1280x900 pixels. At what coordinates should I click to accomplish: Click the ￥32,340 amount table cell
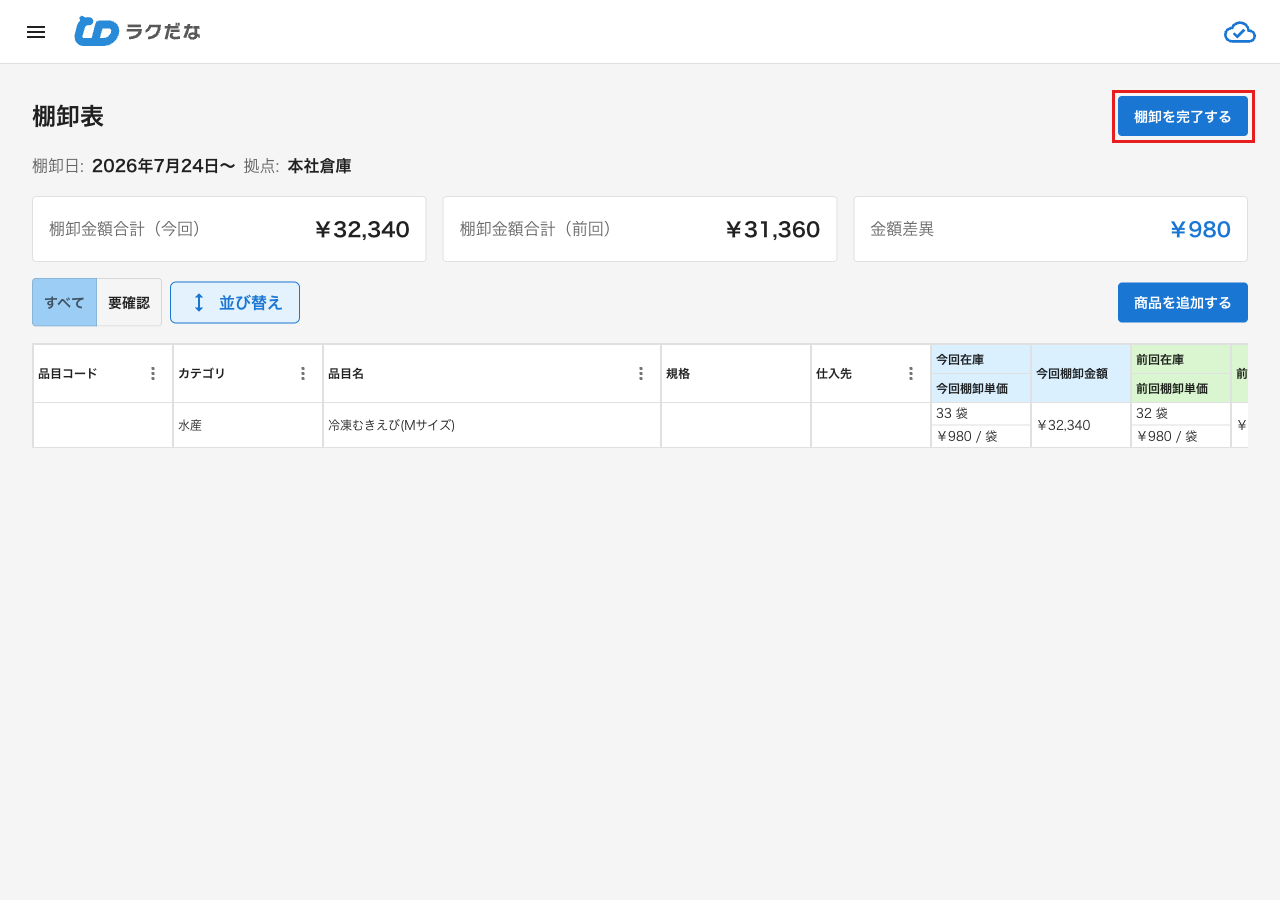(x=1081, y=425)
